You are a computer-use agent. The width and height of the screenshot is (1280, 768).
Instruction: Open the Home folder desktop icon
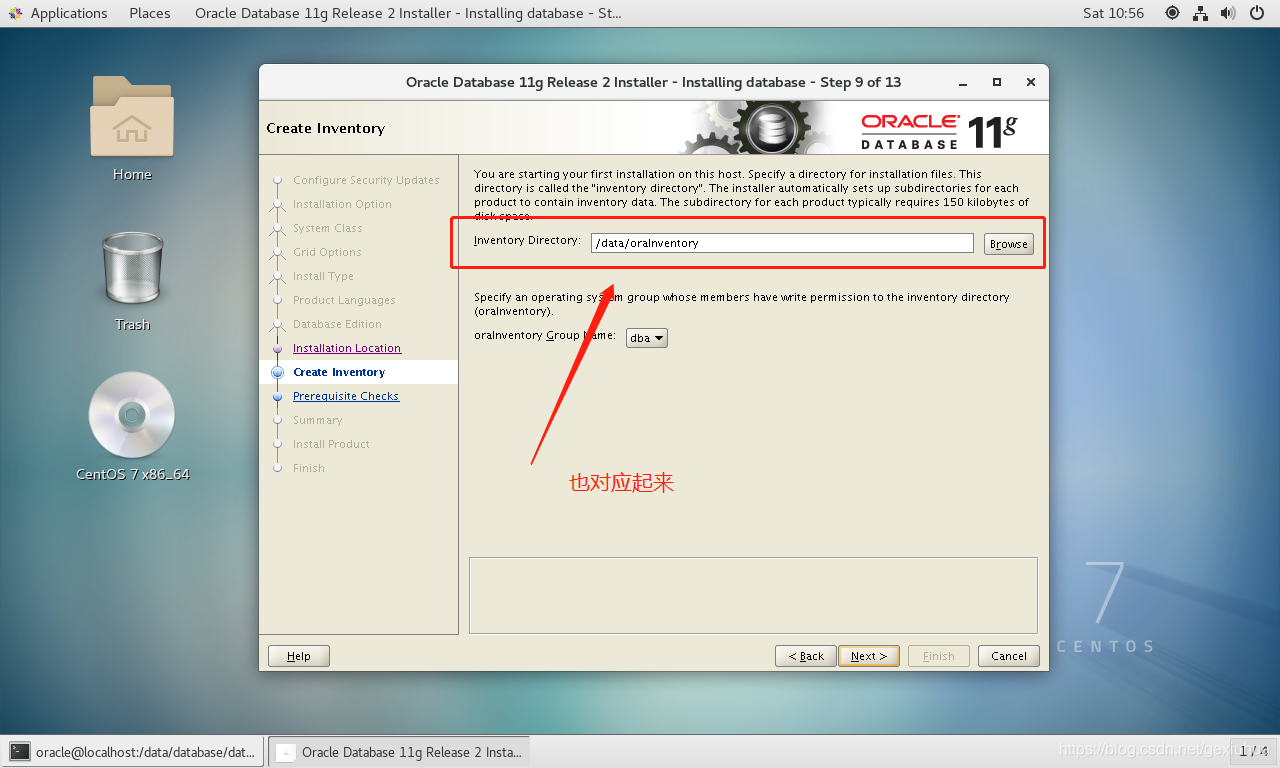(132, 116)
